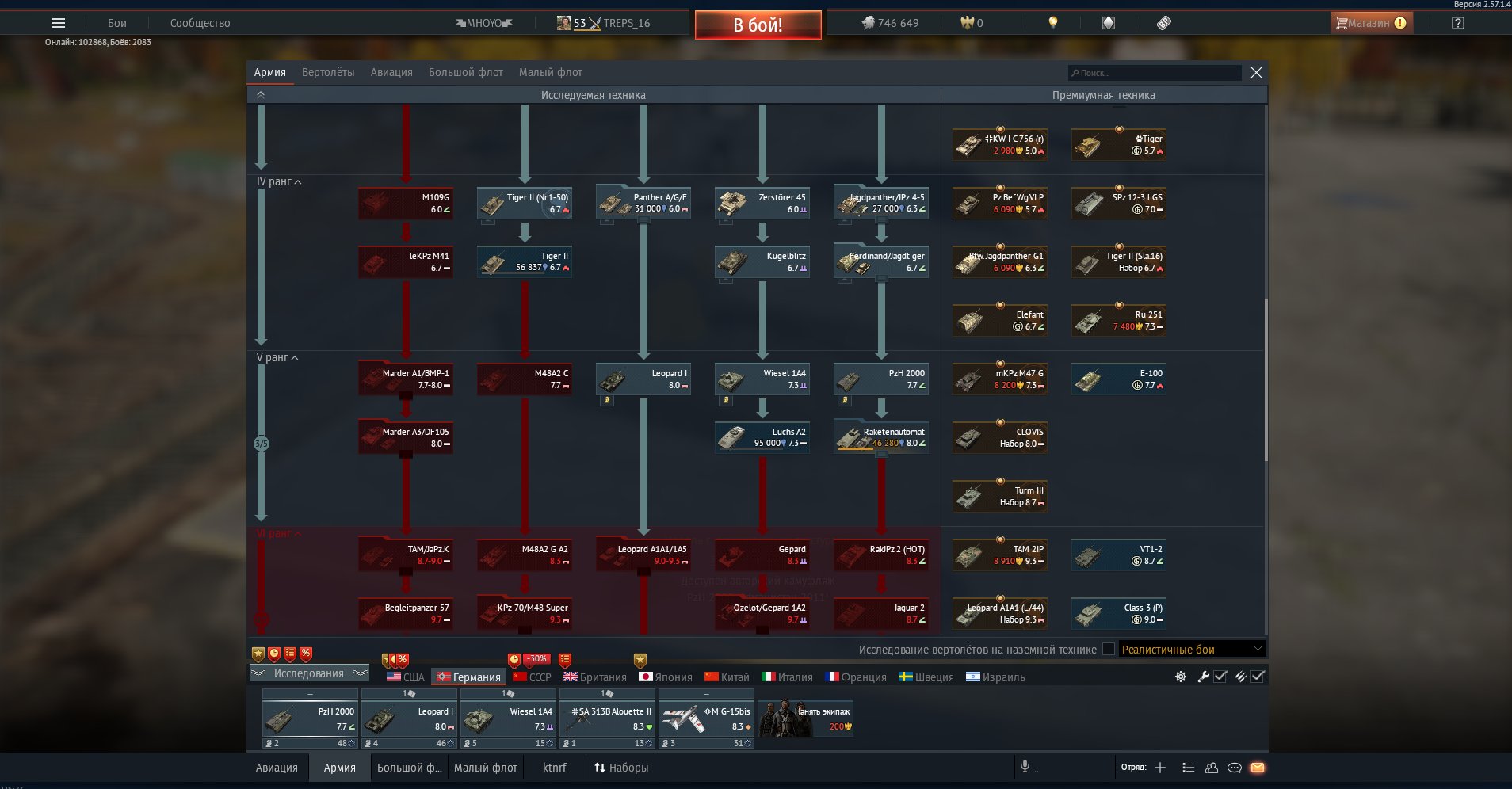Screen dimensions: 1512x789
Task: Collapse the IV ранг section
Action: (279, 182)
